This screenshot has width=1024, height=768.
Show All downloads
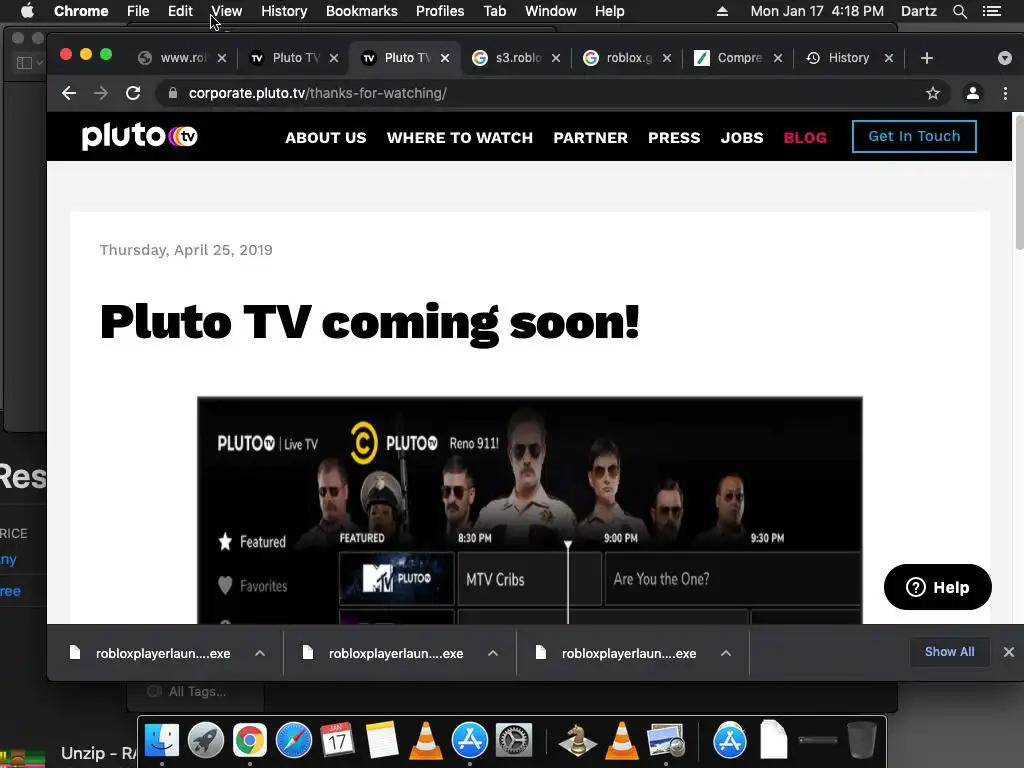[x=949, y=652]
